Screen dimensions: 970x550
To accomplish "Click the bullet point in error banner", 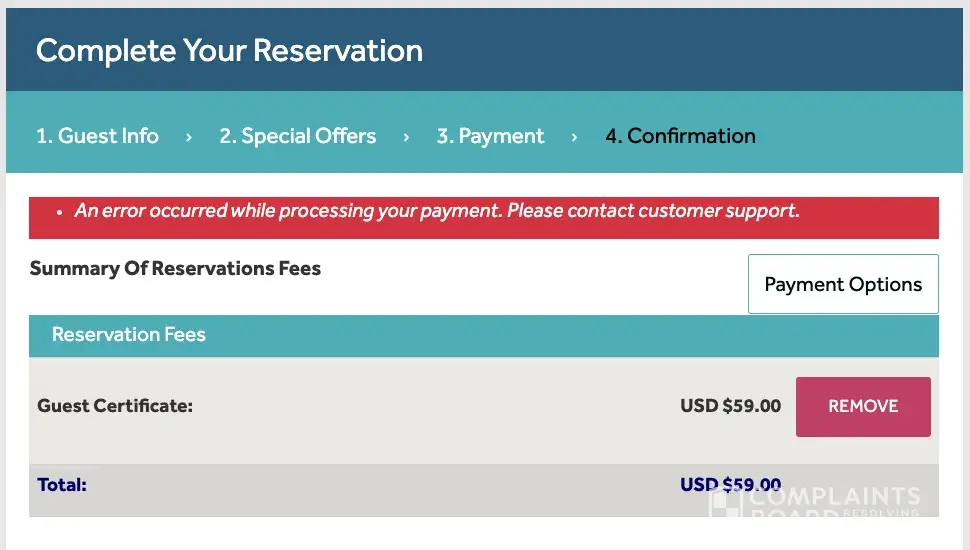I will click(x=59, y=212).
